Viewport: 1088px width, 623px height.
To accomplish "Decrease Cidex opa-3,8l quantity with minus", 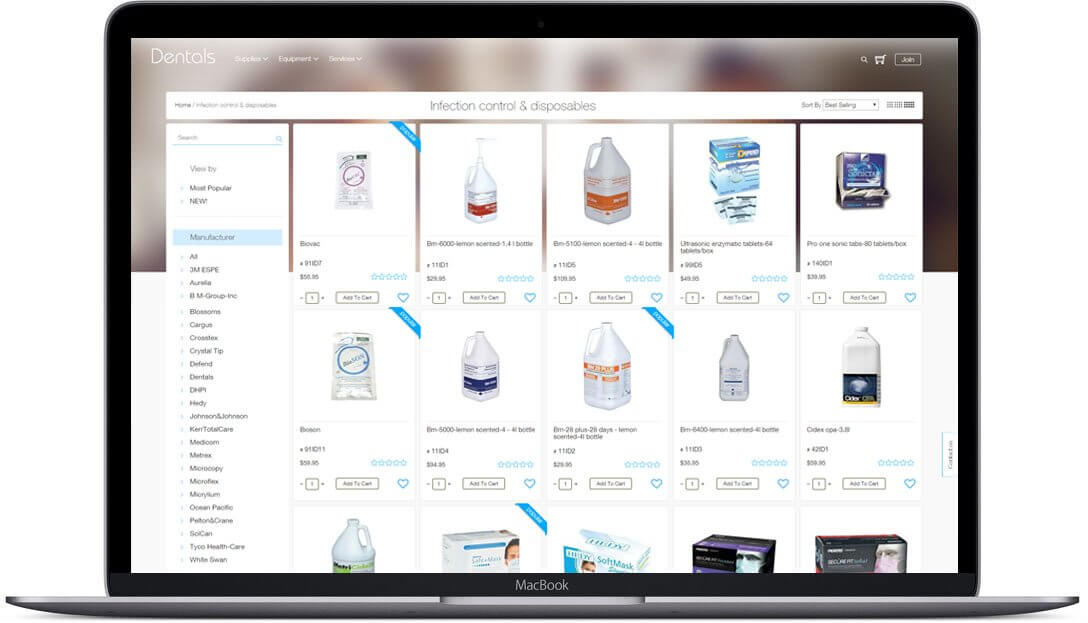I will (809, 484).
